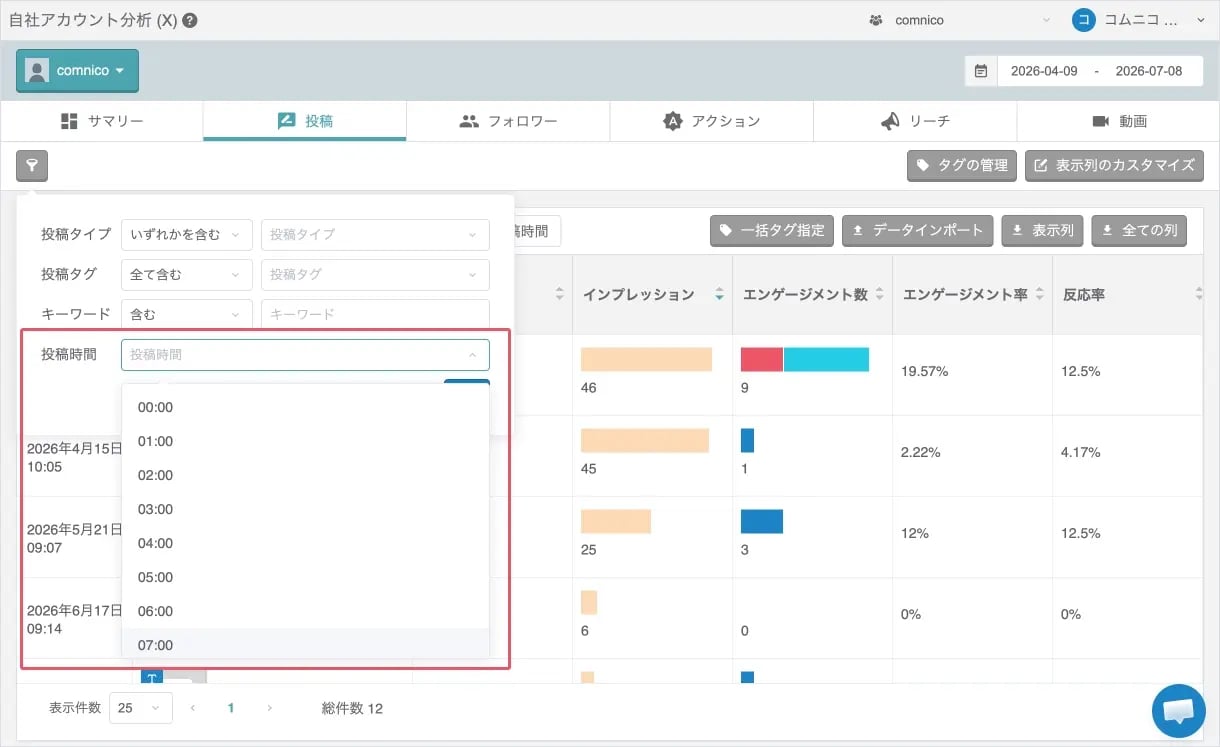
Task: Sort by エンゲージメント率 column arrows
Action: pyautogui.click(x=1039, y=295)
